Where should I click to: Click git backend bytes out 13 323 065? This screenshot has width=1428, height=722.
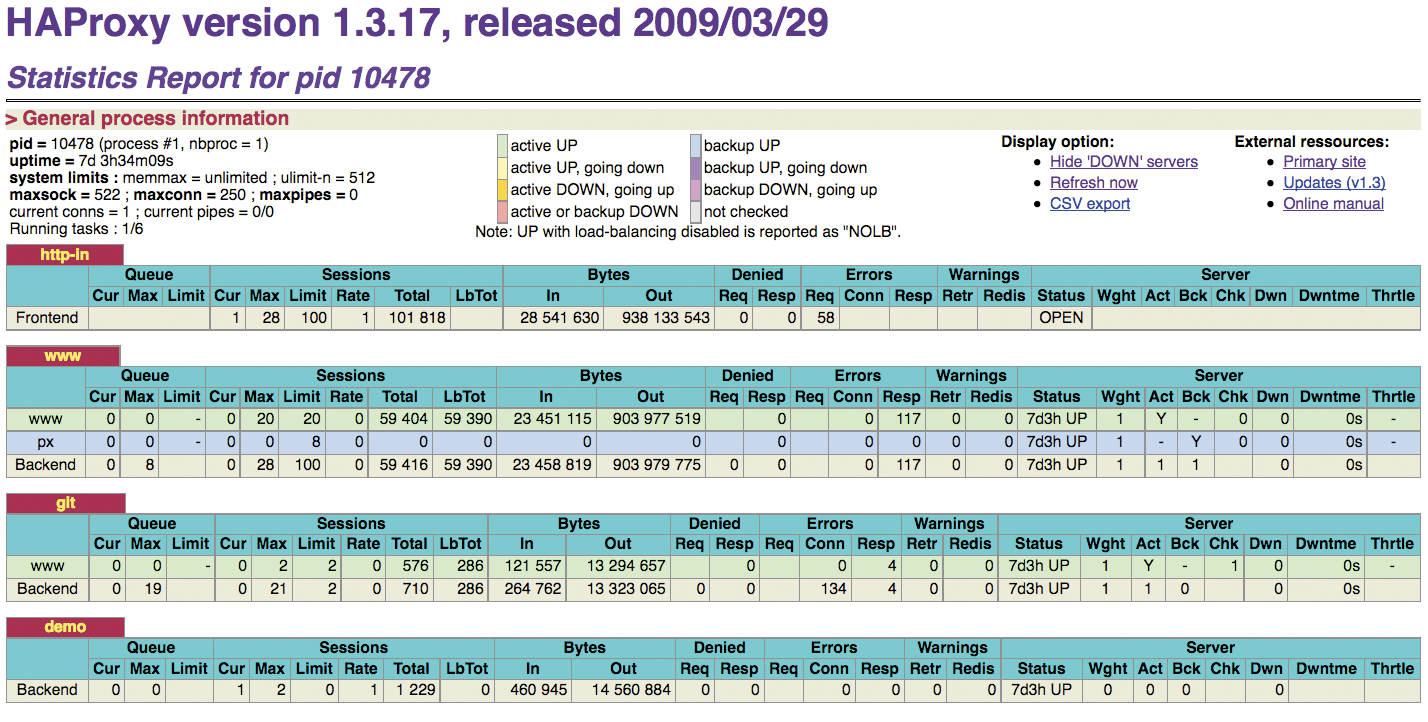pos(625,589)
